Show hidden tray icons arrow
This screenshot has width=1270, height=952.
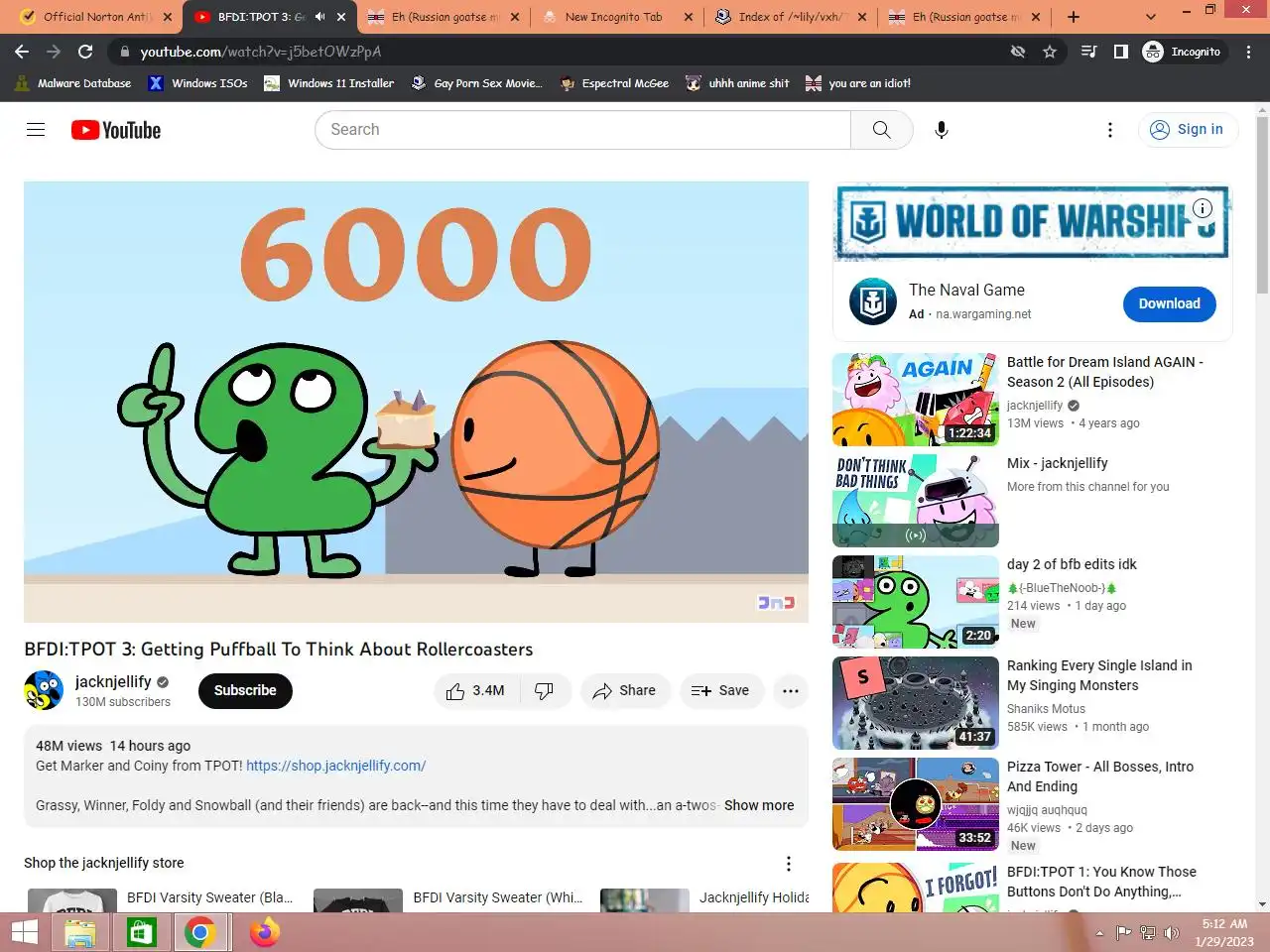click(1099, 933)
